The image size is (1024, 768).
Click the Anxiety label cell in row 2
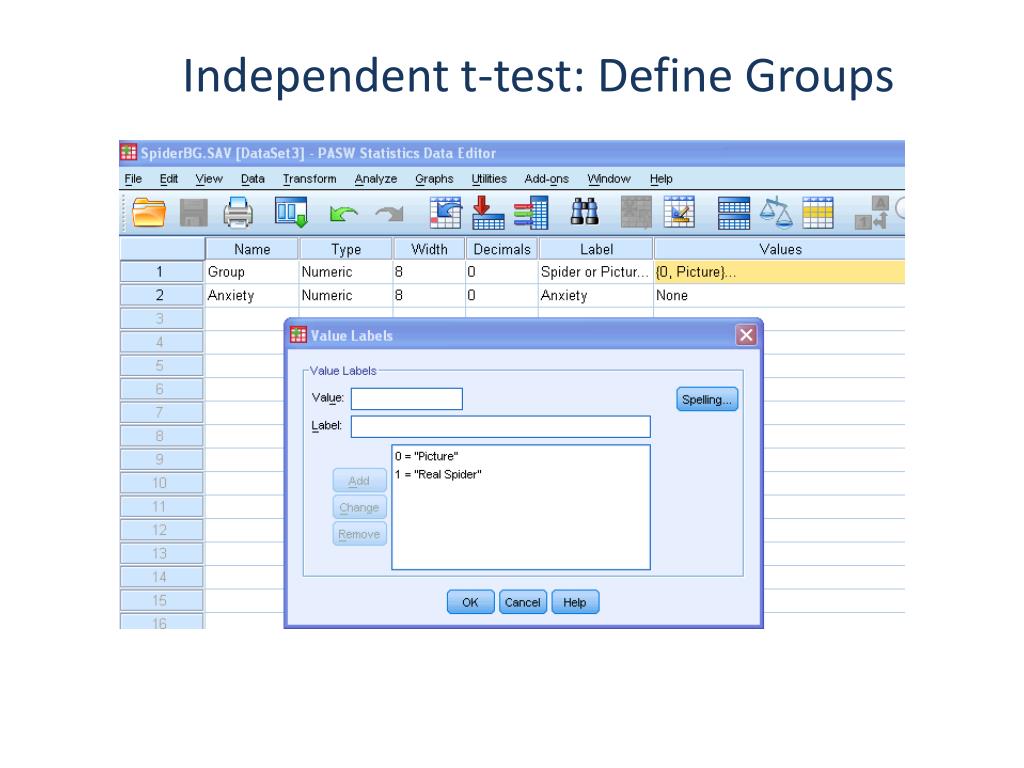tap(596, 295)
